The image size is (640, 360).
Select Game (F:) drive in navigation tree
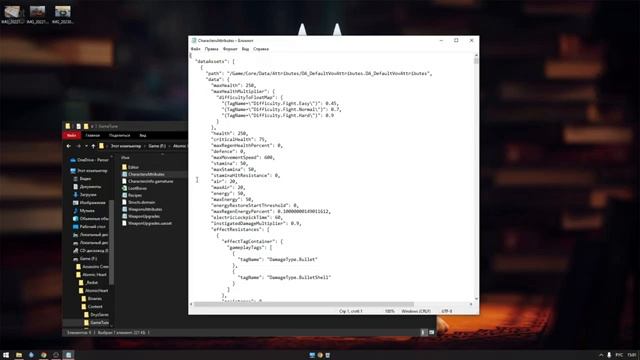point(85,259)
